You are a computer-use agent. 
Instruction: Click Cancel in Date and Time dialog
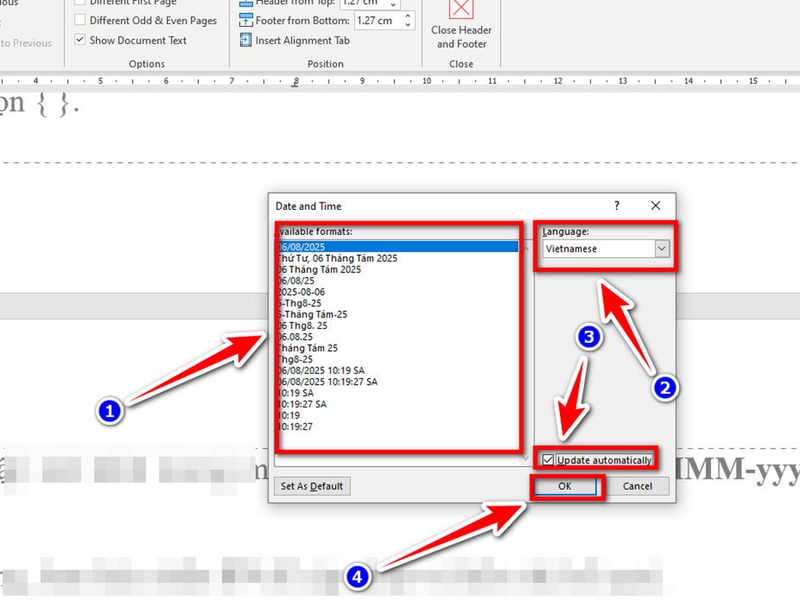coord(637,486)
